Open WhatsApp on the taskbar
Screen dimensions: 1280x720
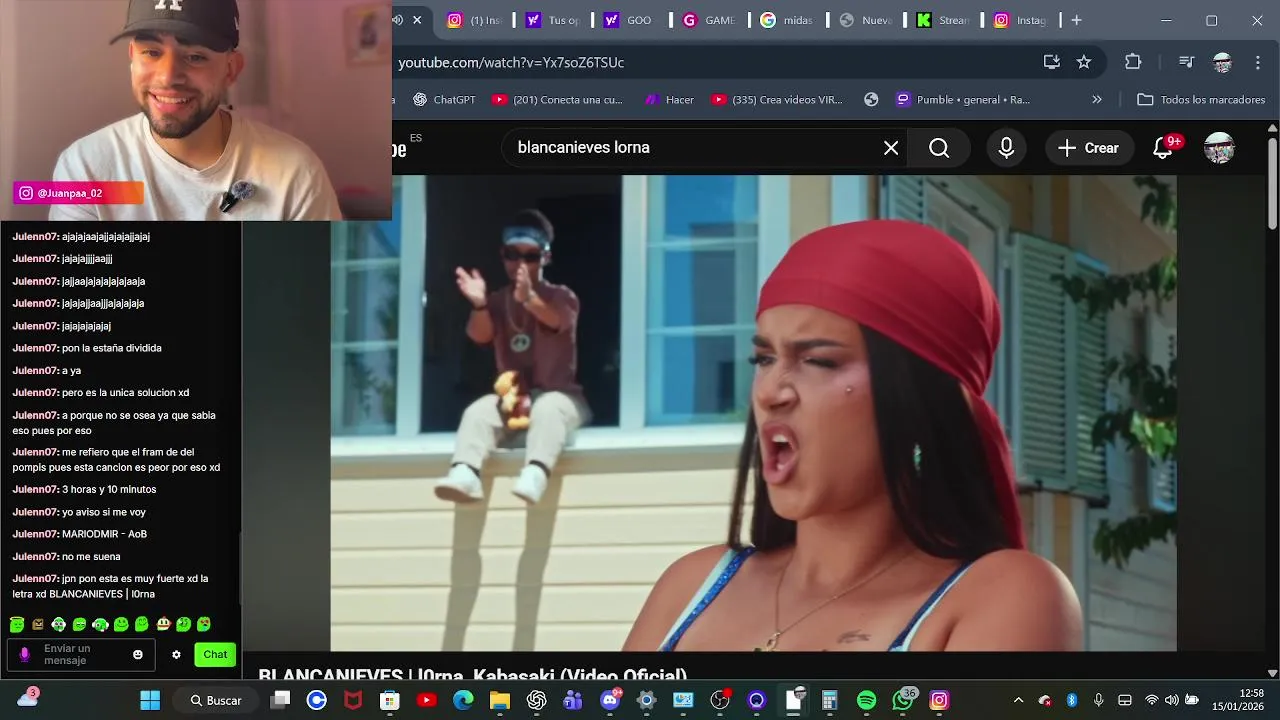[x=903, y=700]
